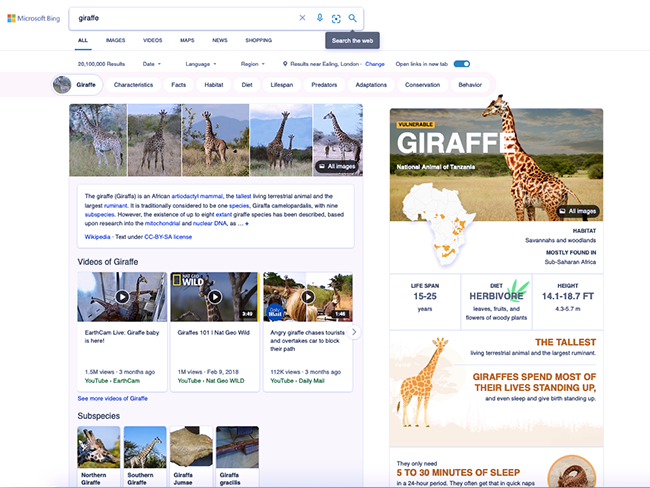Select the Giraffe topic chip
This screenshot has width=650, height=488.
77,85
